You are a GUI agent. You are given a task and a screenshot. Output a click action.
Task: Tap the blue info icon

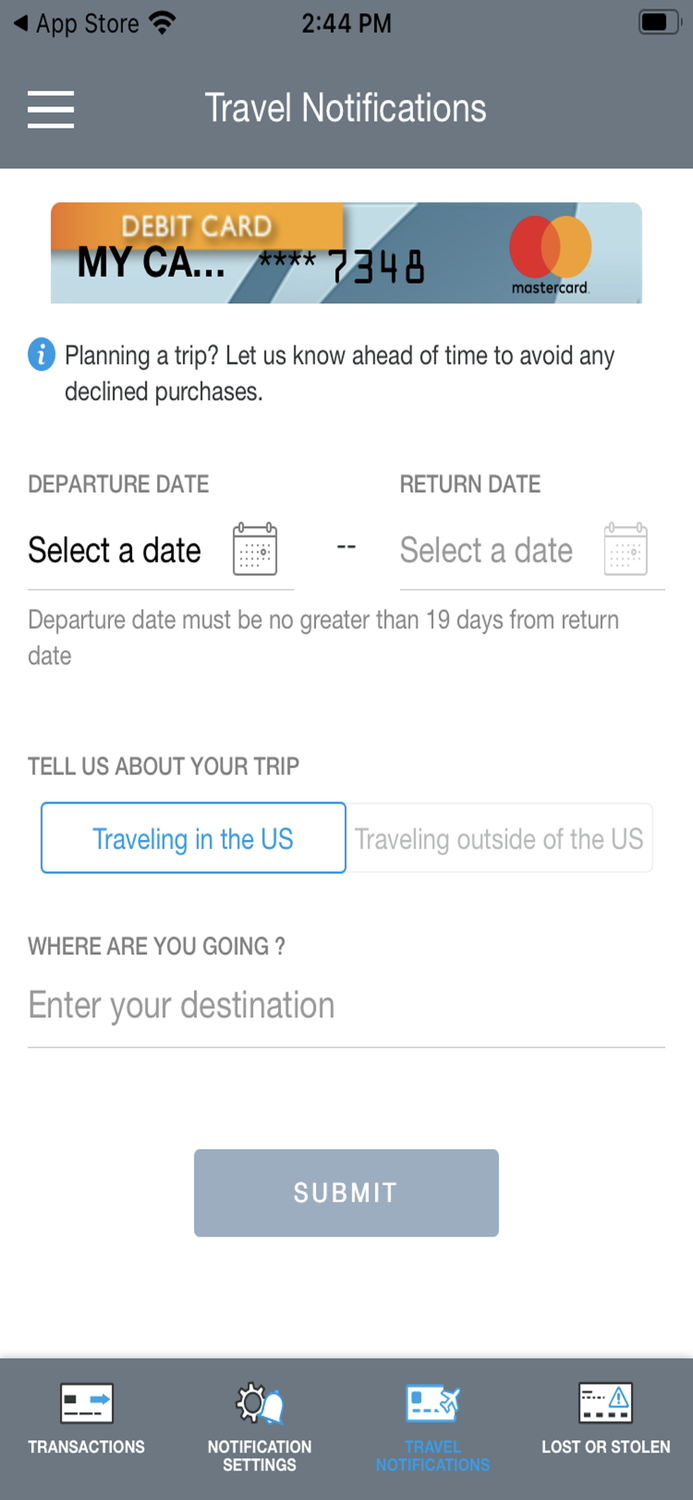point(42,354)
